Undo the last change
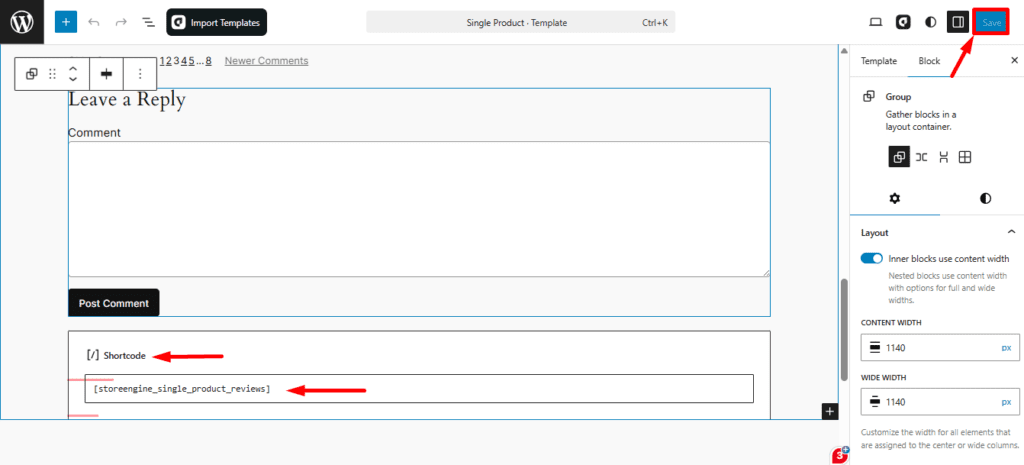 pos(94,22)
